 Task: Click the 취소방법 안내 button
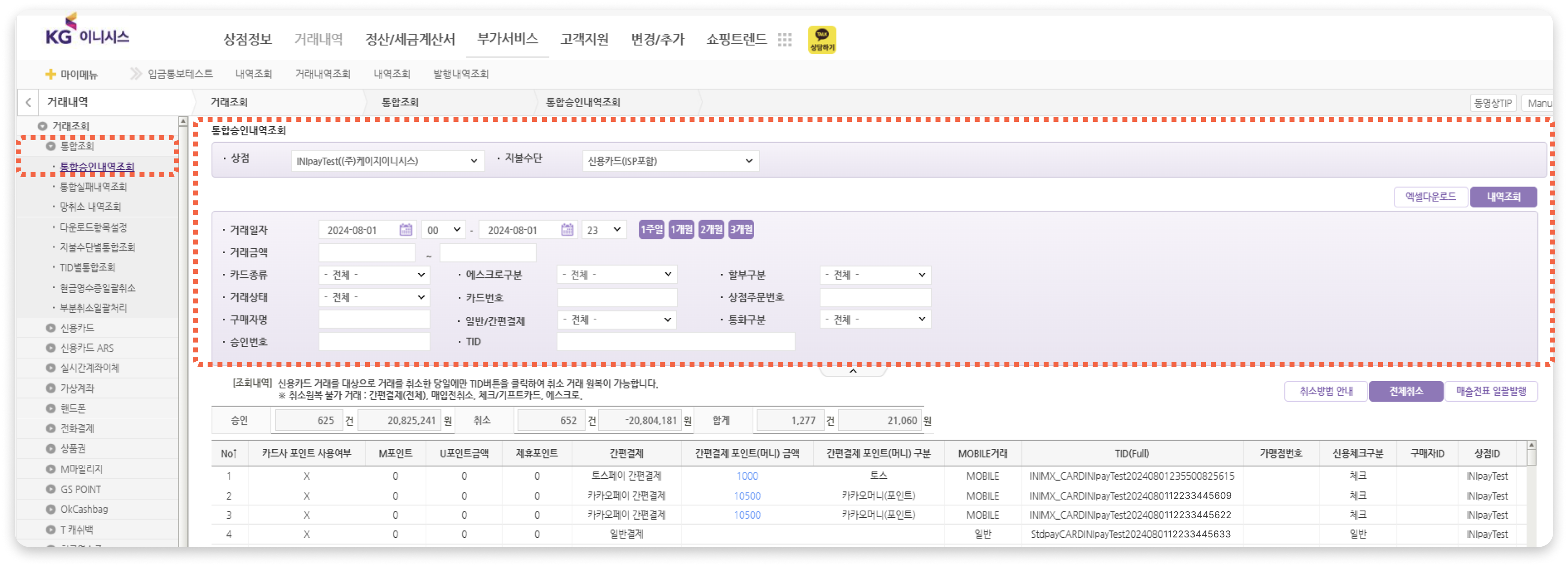[x=1326, y=391]
